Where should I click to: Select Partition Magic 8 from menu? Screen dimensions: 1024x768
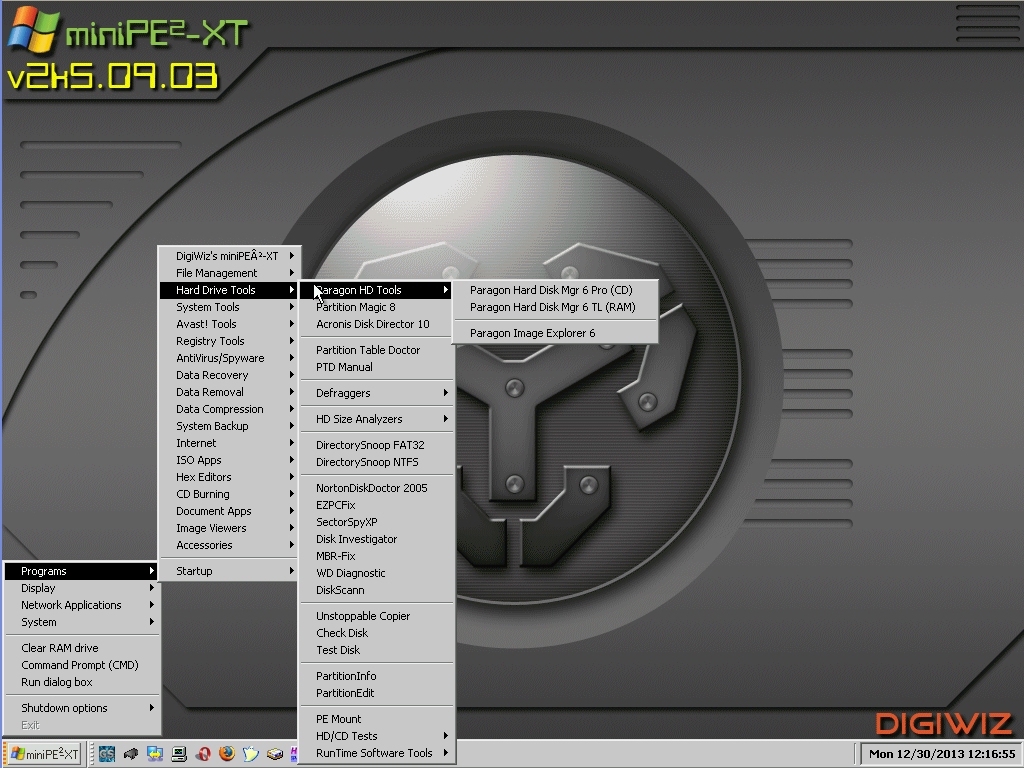[355, 307]
